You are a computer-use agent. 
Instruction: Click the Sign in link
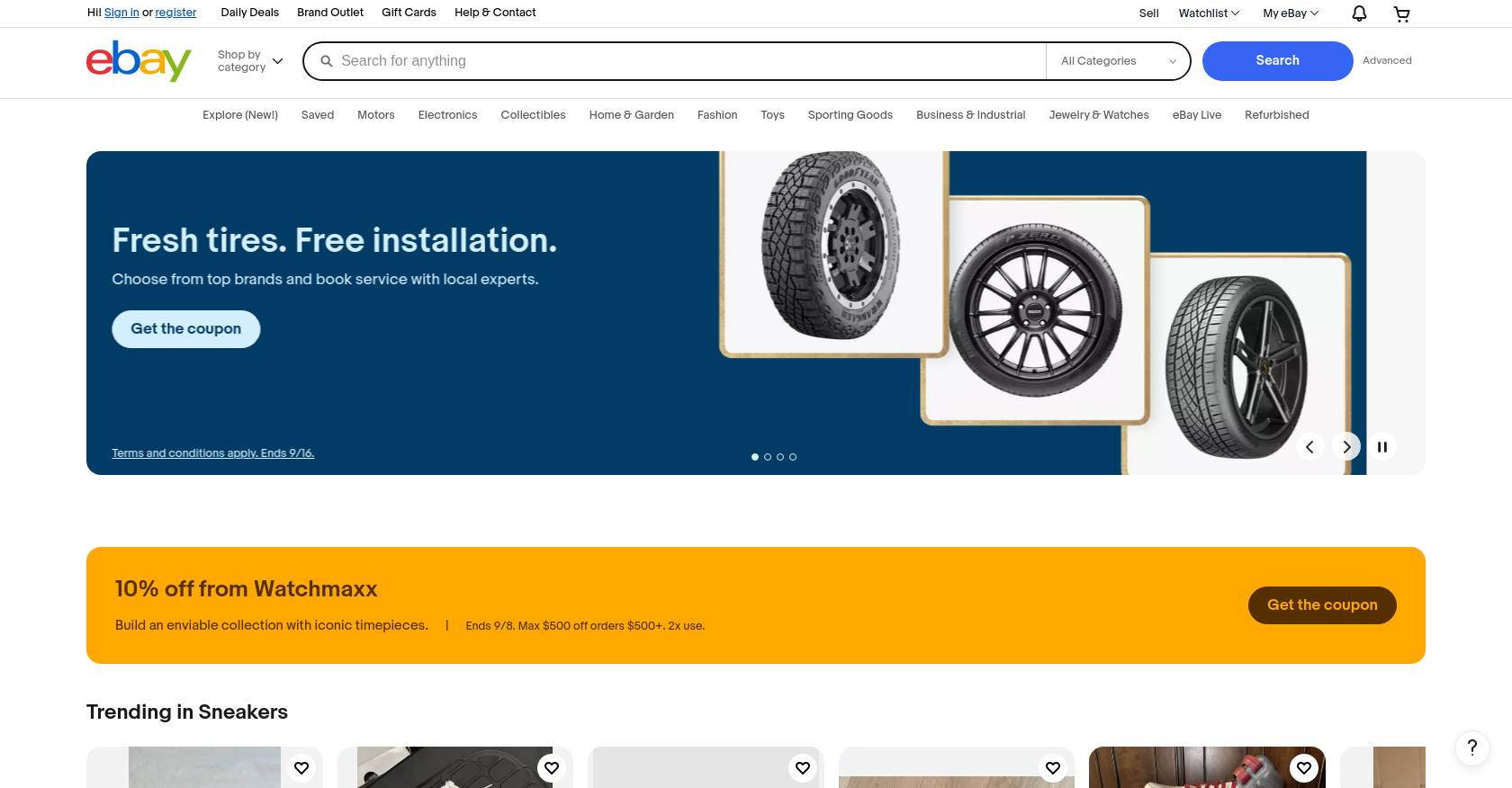pos(121,13)
